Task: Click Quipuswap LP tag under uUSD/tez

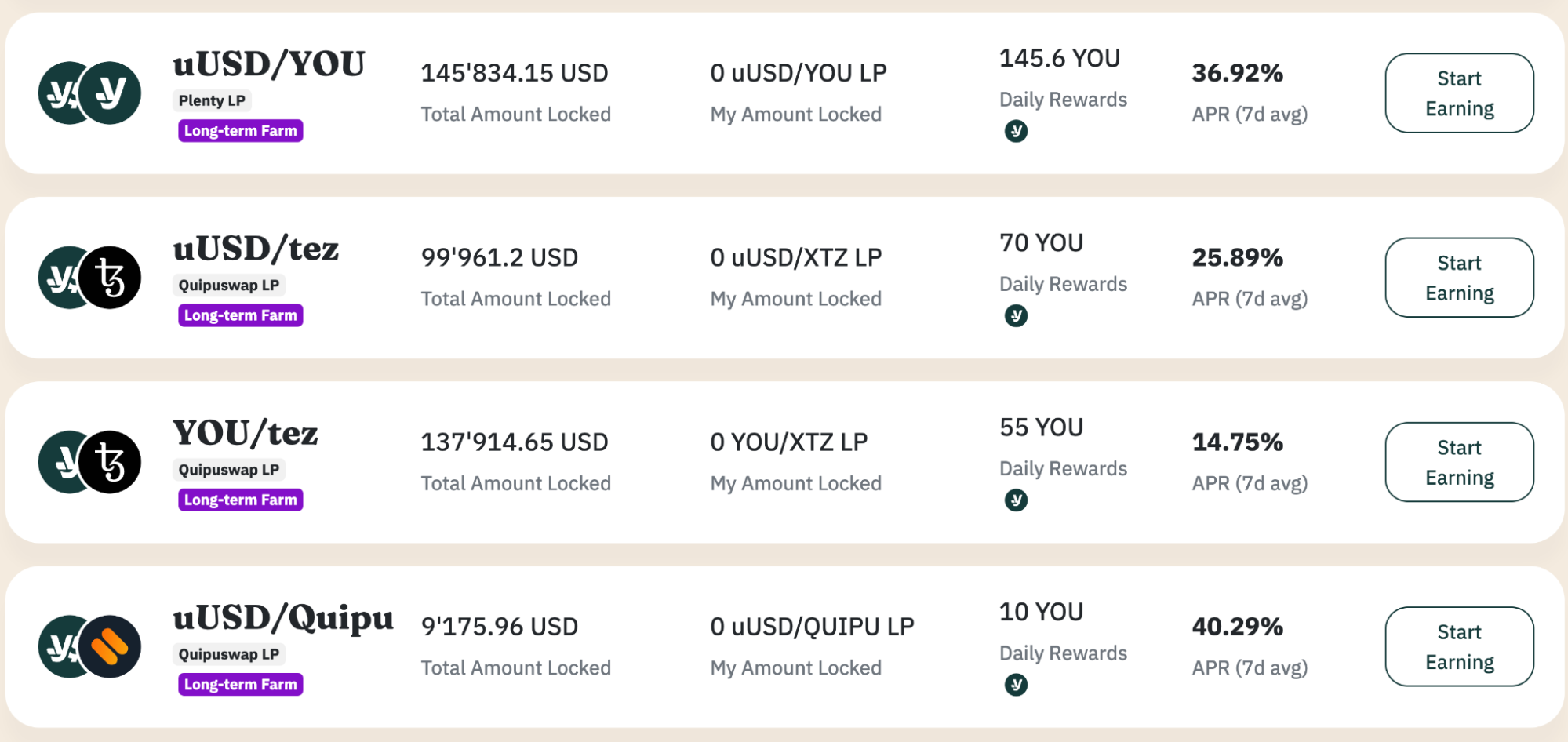Action: [x=228, y=285]
